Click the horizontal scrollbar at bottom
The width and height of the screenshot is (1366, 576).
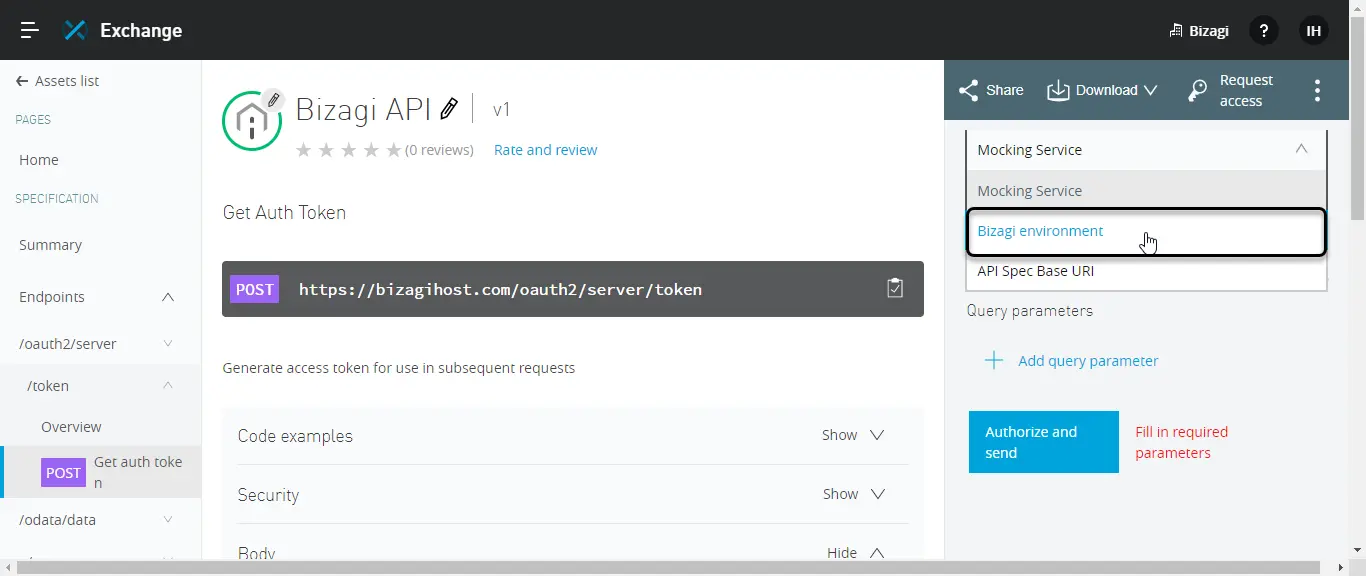point(670,568)
